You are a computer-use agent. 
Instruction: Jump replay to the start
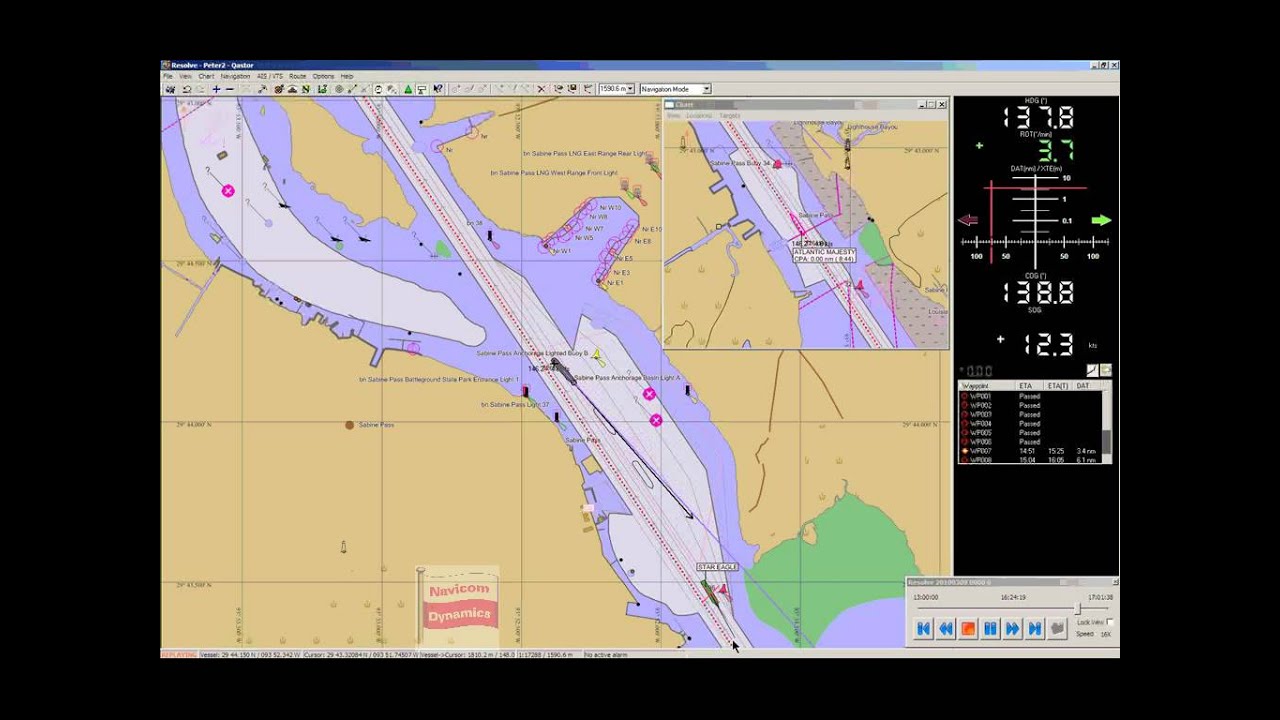(923, 628)
